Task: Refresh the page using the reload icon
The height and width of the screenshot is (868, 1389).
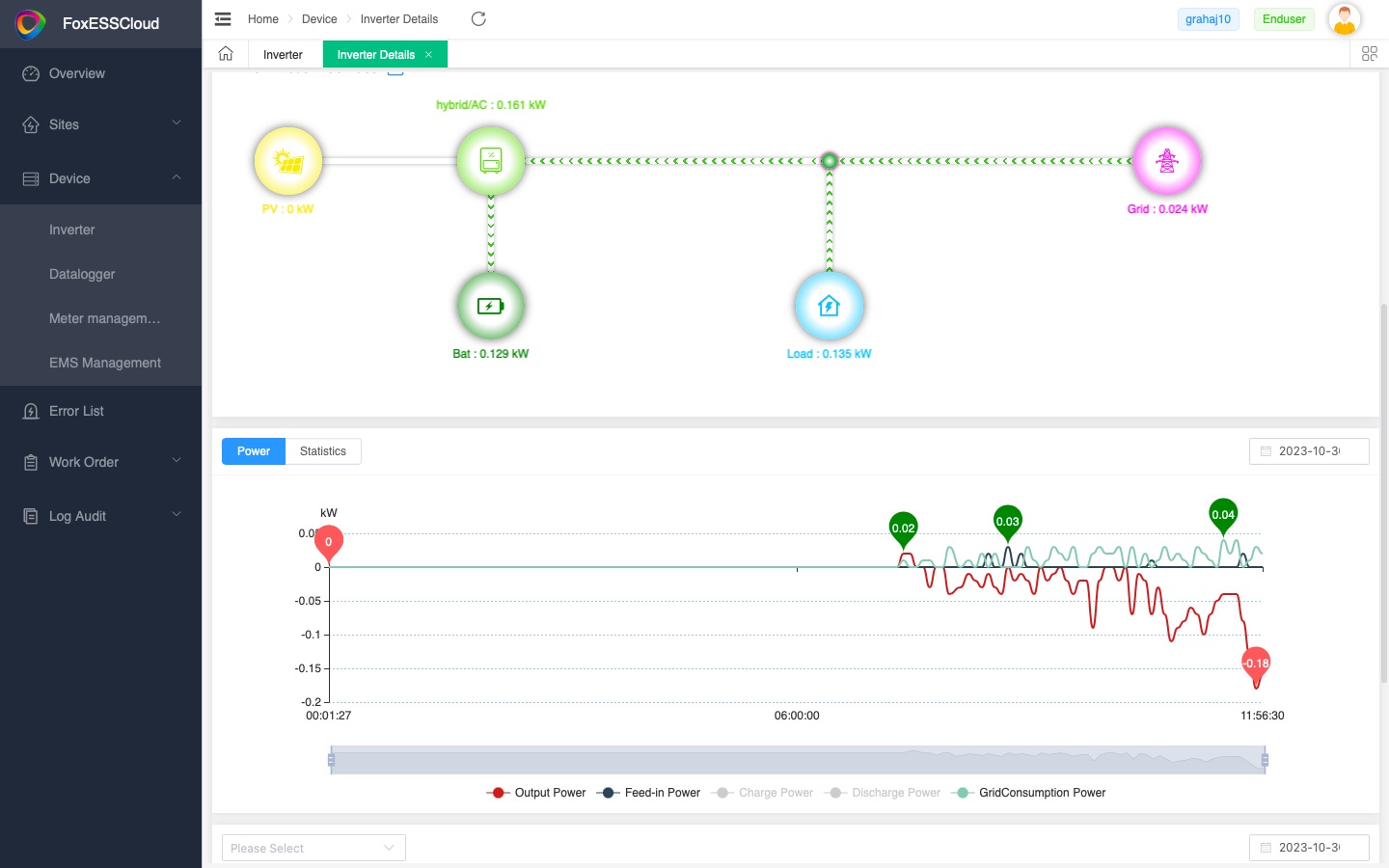Action: (x=478, y=19)
